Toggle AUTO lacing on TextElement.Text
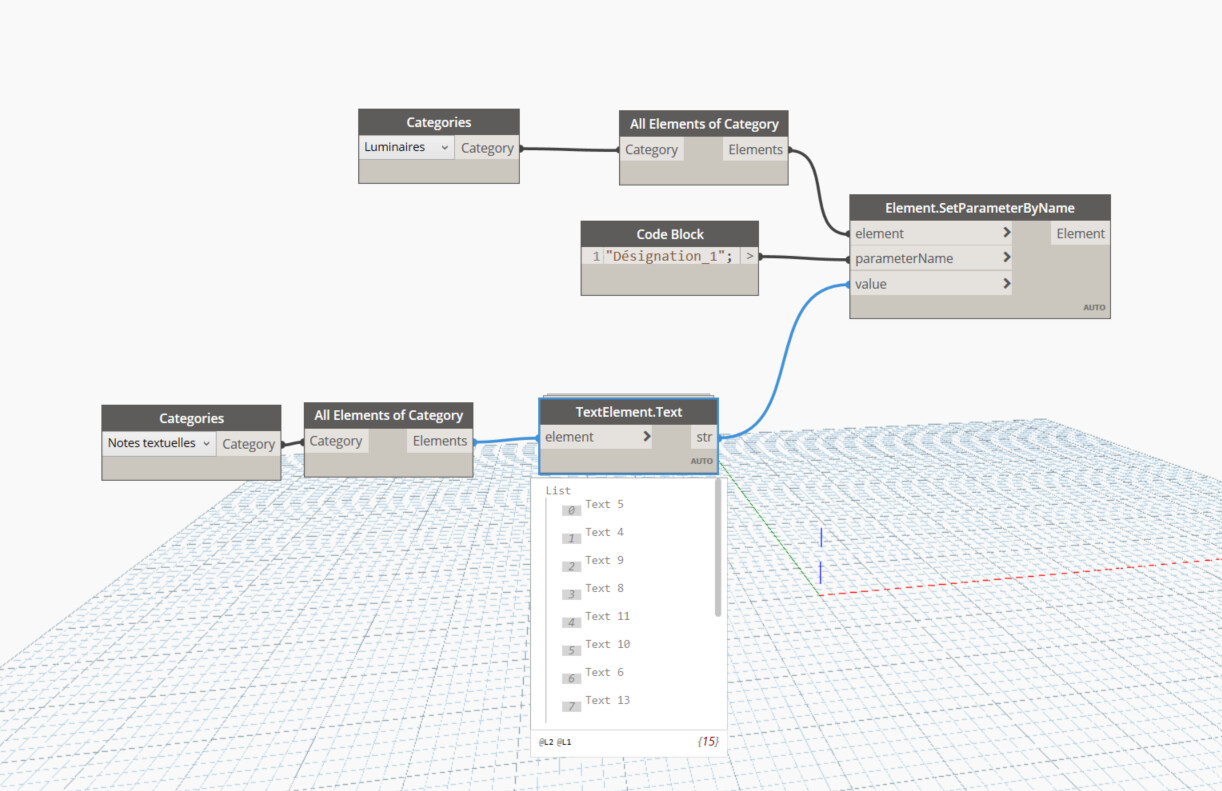The image size is (1222, 791). [701, 461]
